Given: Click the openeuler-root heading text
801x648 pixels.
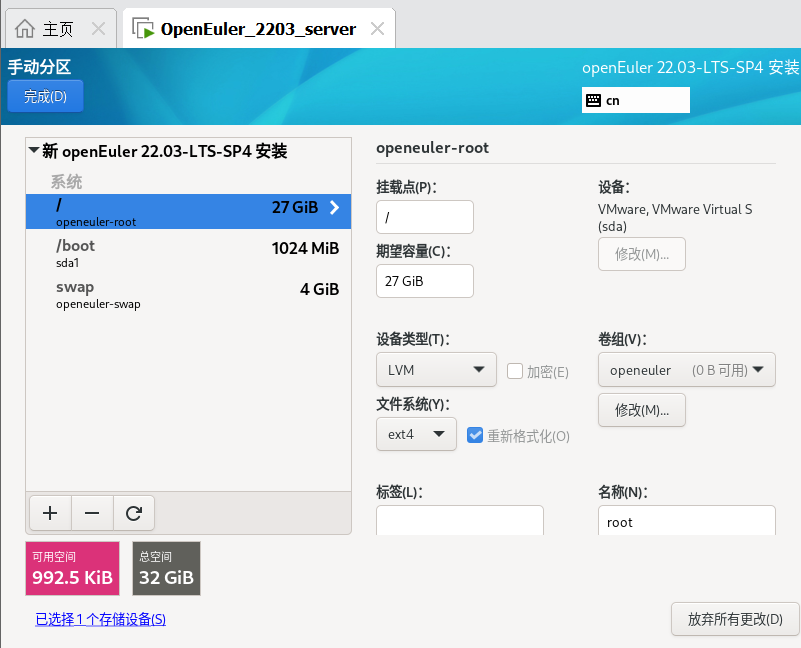Looking at the screenshot, I should point(432,148).
